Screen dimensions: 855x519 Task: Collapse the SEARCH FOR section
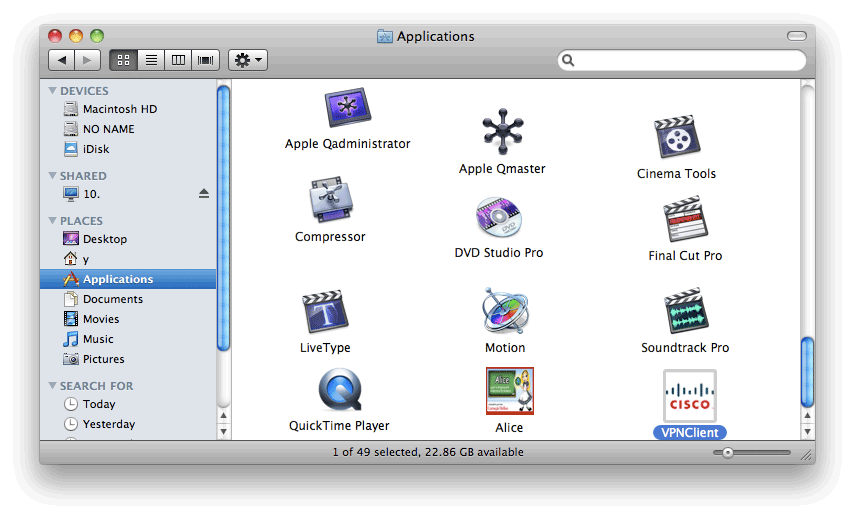52,385
